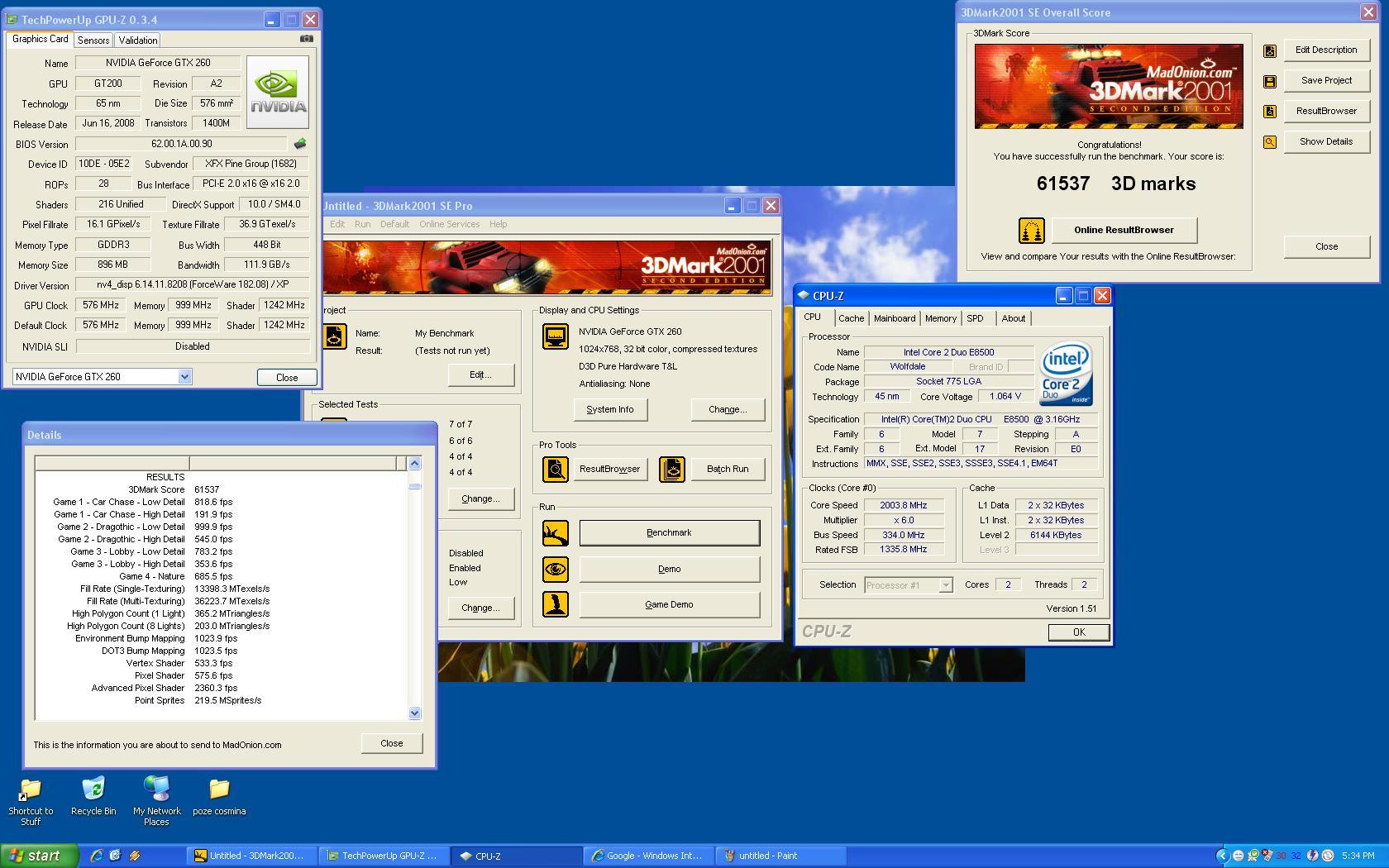The image size is (1389, 868).
Task: Select the Advanced Pixel Shader result row
Action: pyautogui.click(x=222, y=688)
